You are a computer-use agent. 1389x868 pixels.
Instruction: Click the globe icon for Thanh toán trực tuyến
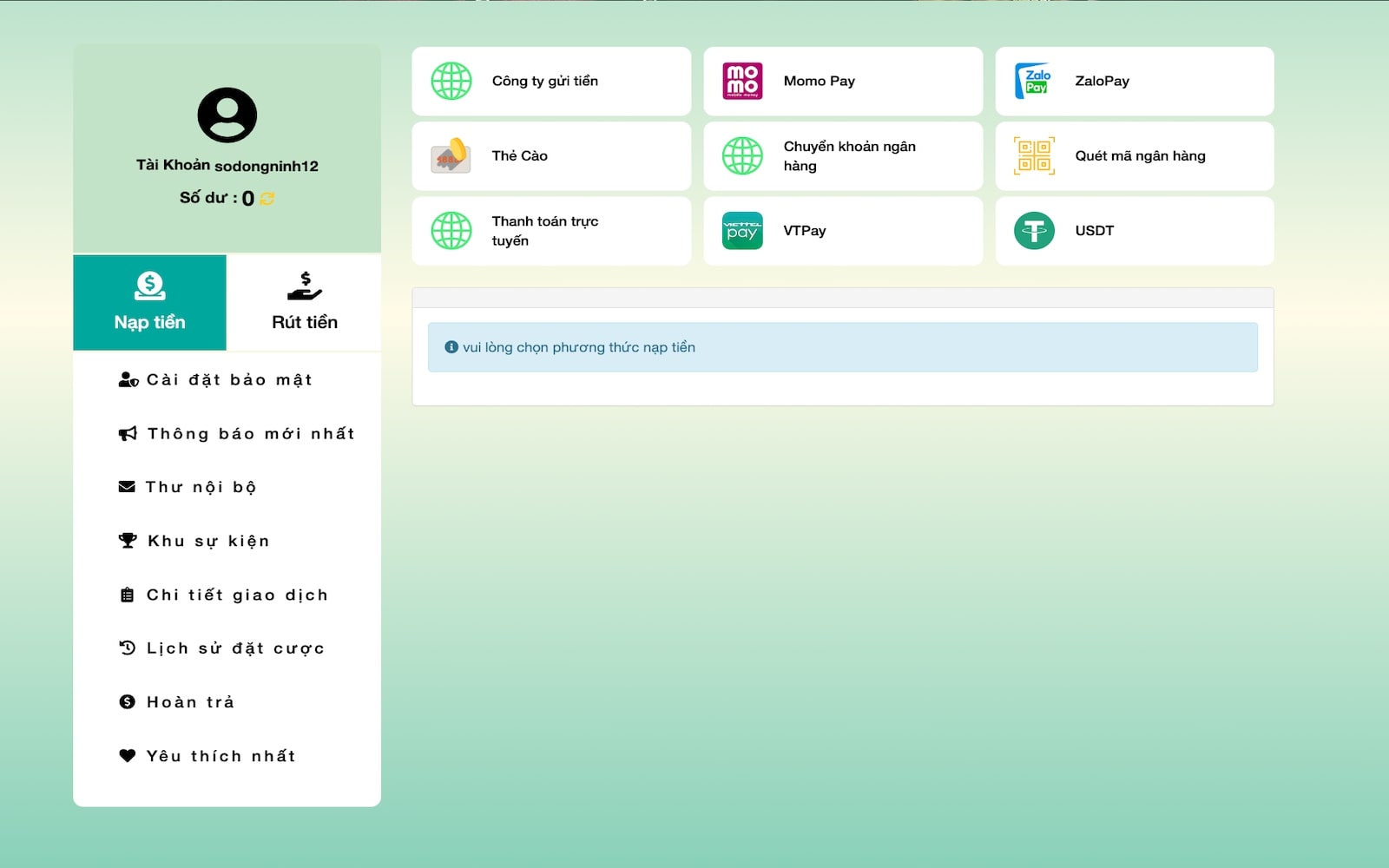tap(451, 230)
